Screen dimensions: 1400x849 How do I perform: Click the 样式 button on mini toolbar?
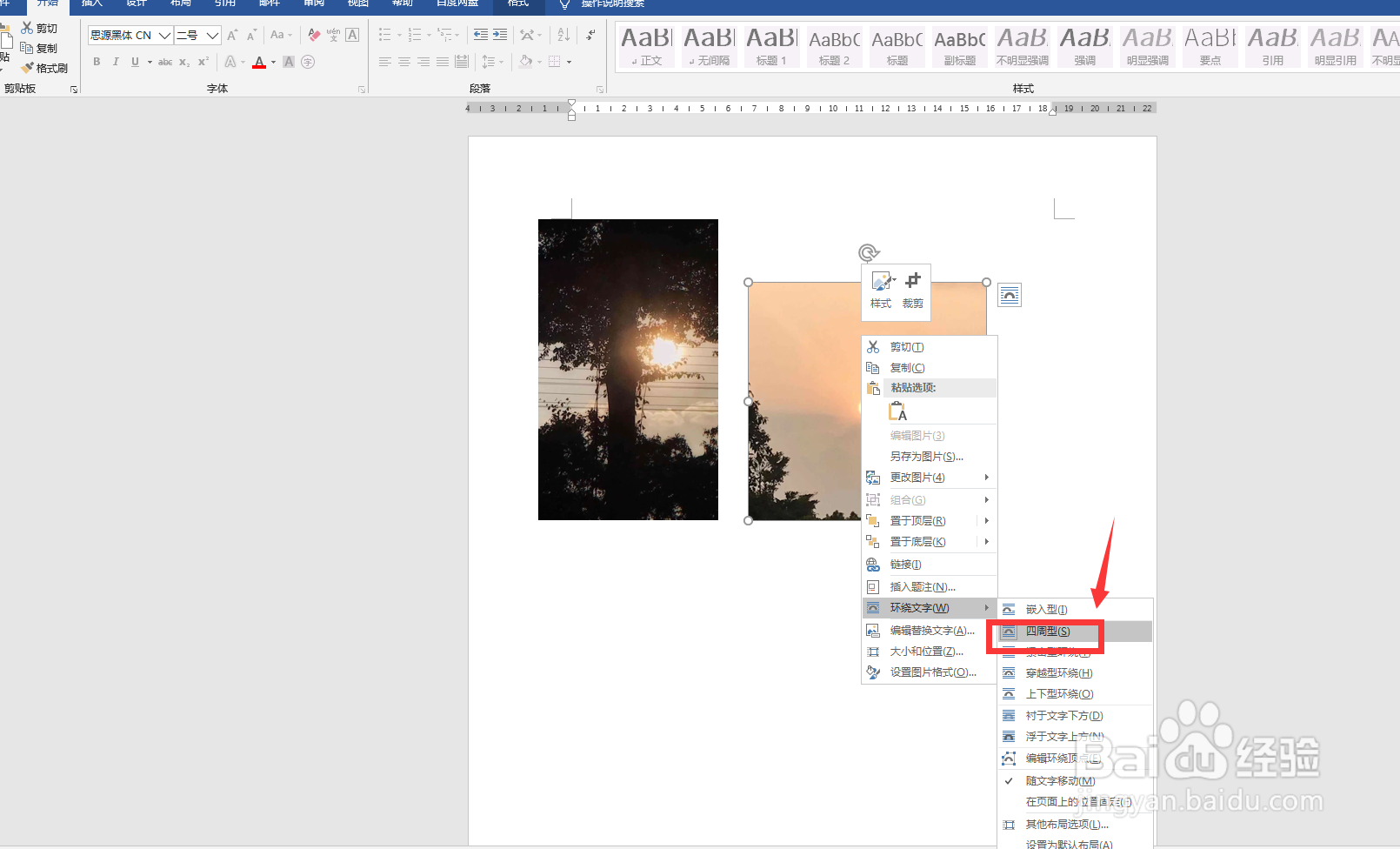click(881, 291)
